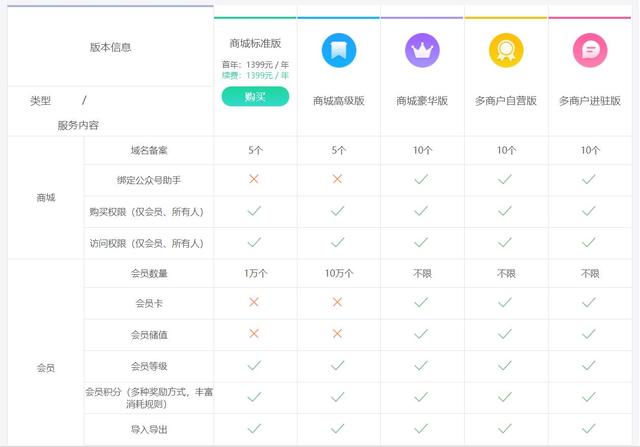640x447 pixels.
Task: Click 商城豪华版's checkmark for 绑定公众号助手
Action: [421, 179]
